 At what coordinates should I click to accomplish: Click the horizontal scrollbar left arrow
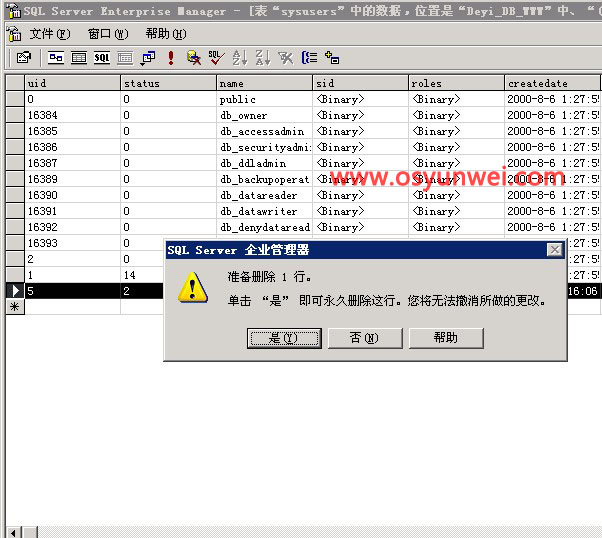point(13,533)
